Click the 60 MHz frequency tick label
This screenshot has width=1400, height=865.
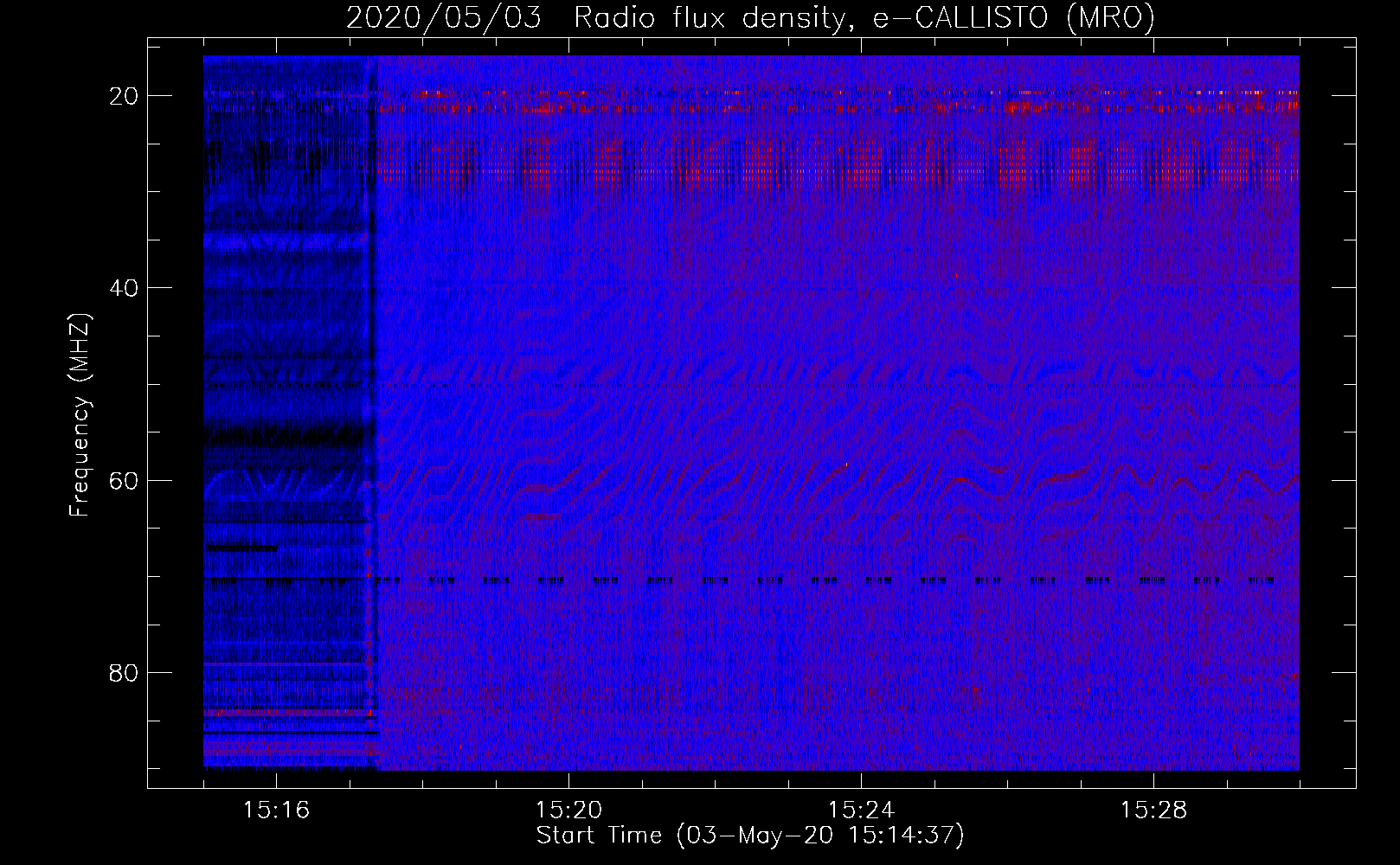[124, 480]
